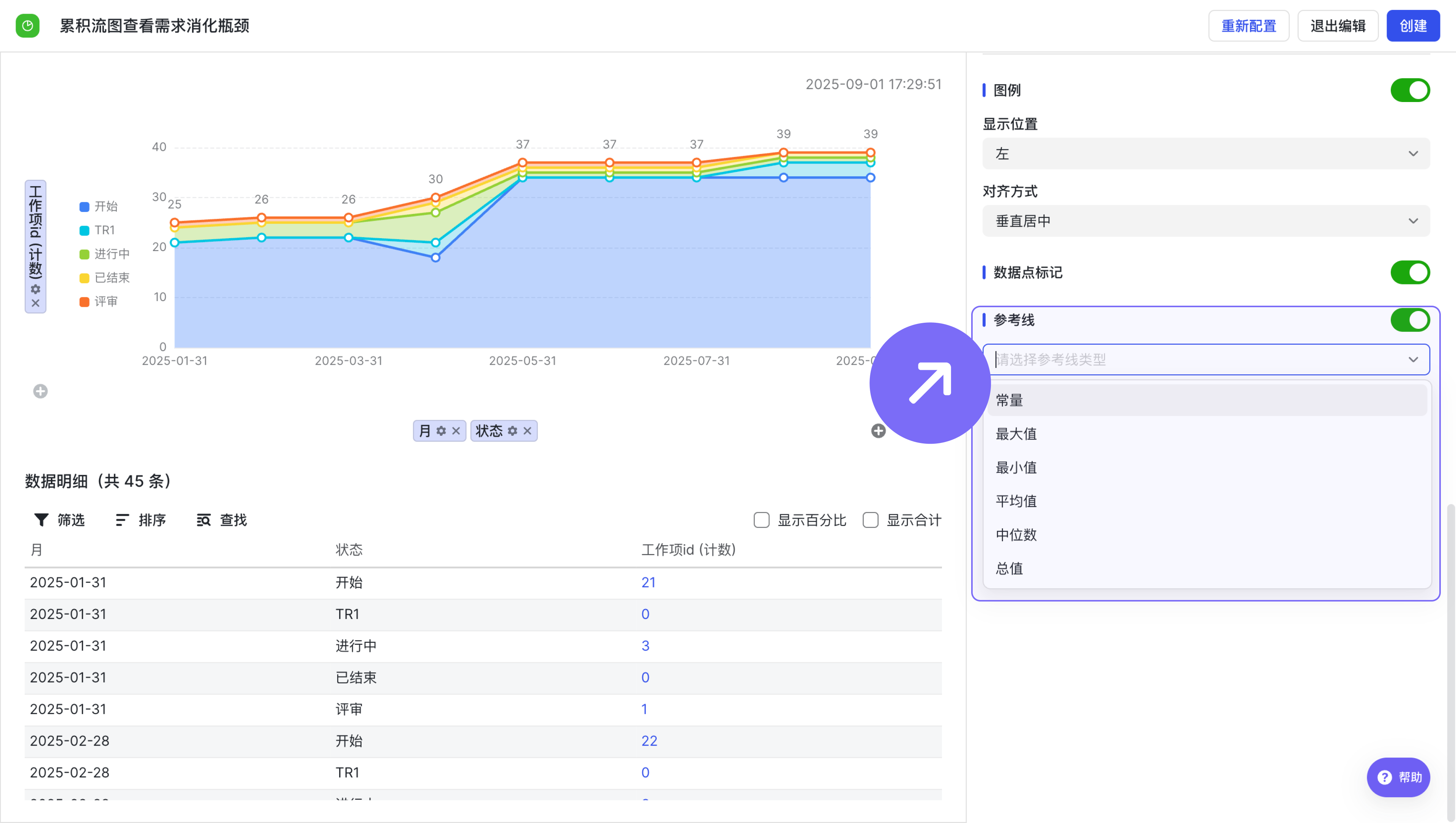Check the 显示合计 checkbox

click(870, 520)
